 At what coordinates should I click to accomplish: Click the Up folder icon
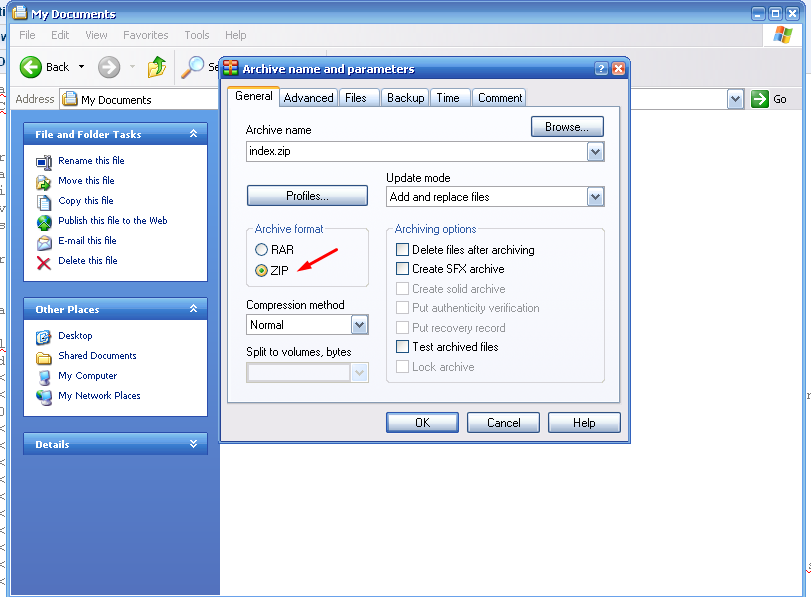157,67
